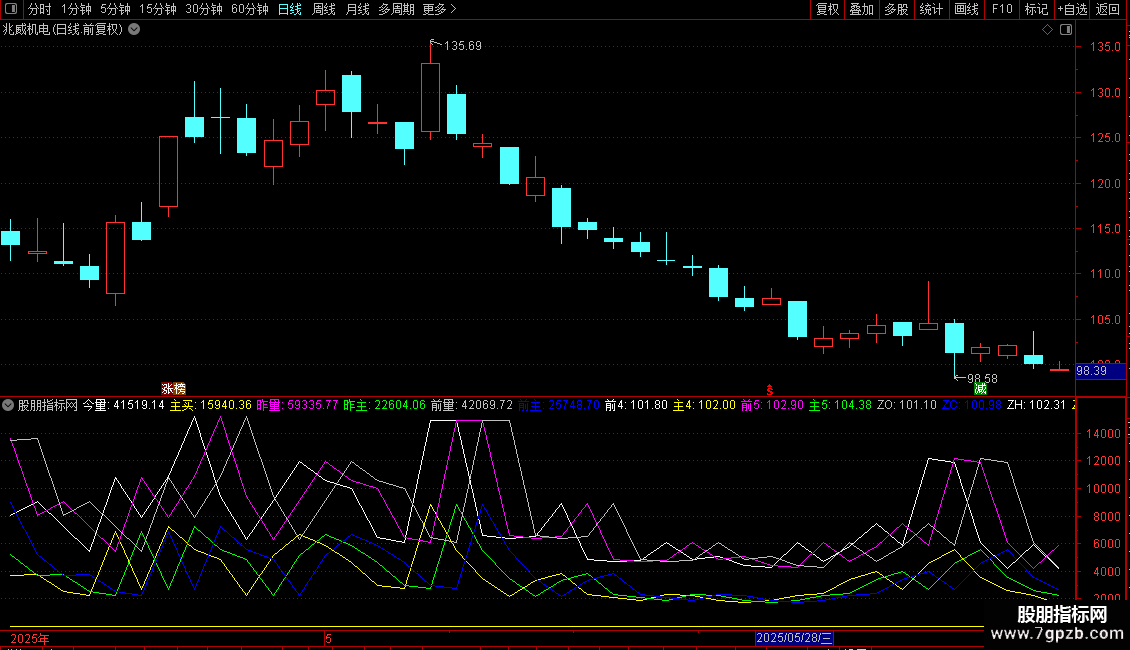This screenshot has width=1130, height=650.
Task: Expand 更多 period options
Action: coord(439,9)
